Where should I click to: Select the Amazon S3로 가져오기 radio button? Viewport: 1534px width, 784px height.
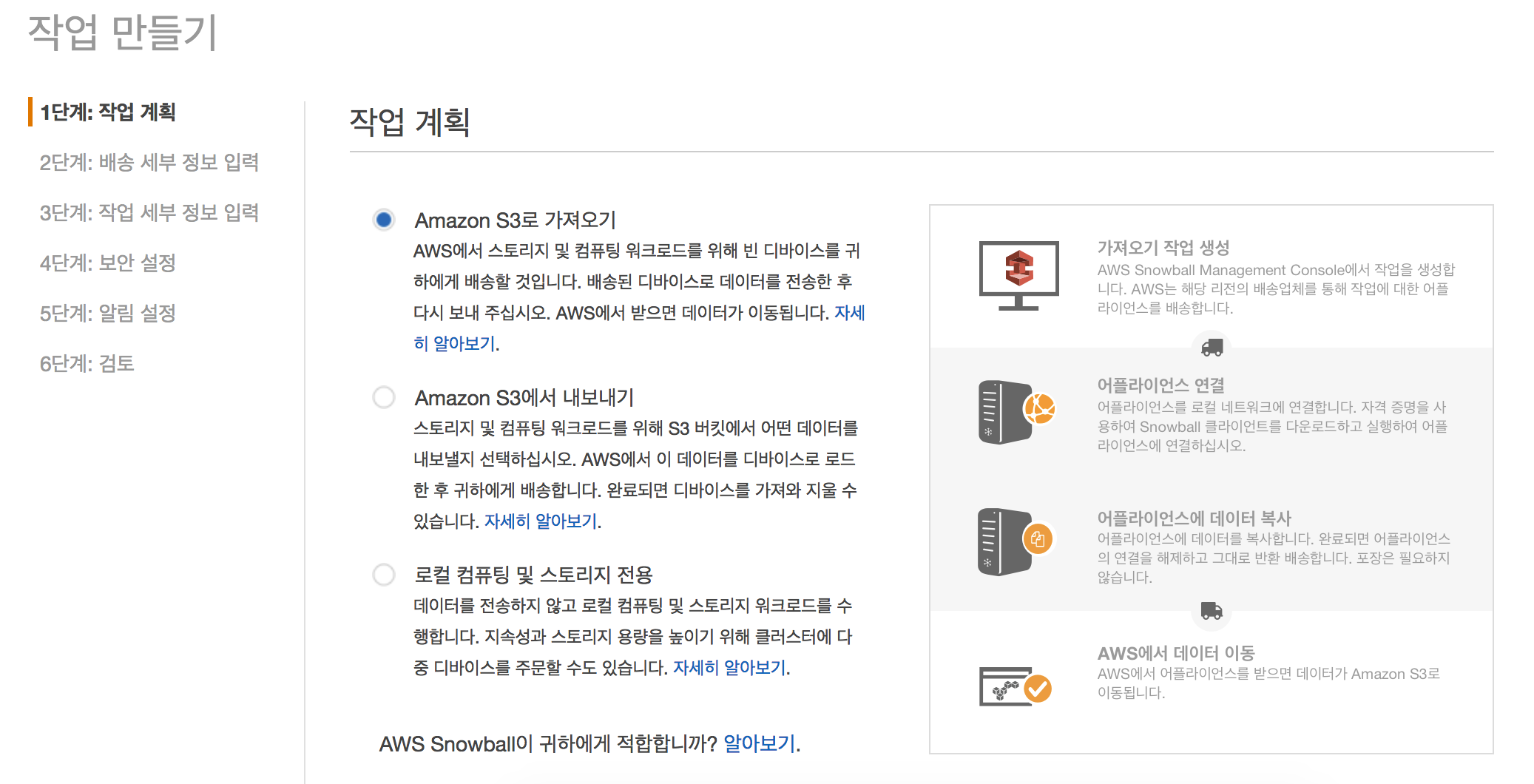coord(384,220)
